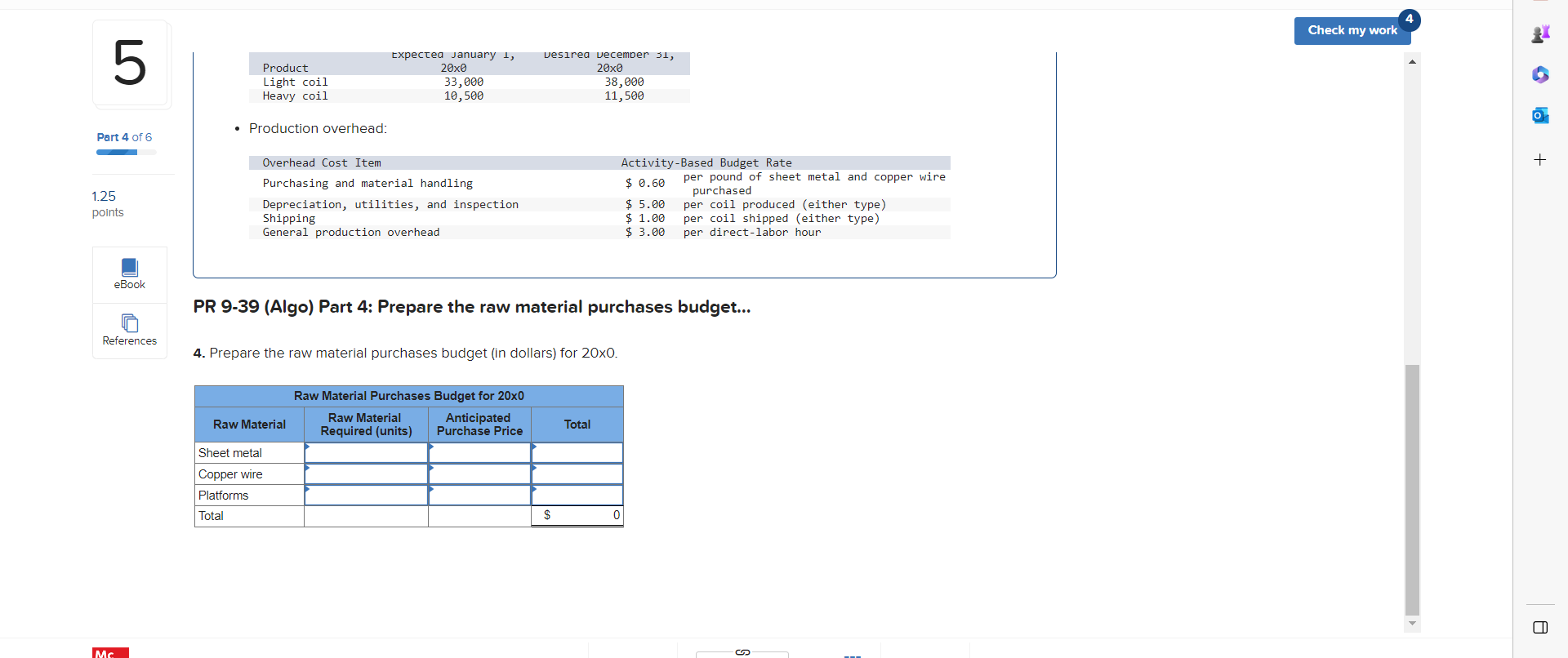Select the Copper wire total field

[x=577, y=474]
